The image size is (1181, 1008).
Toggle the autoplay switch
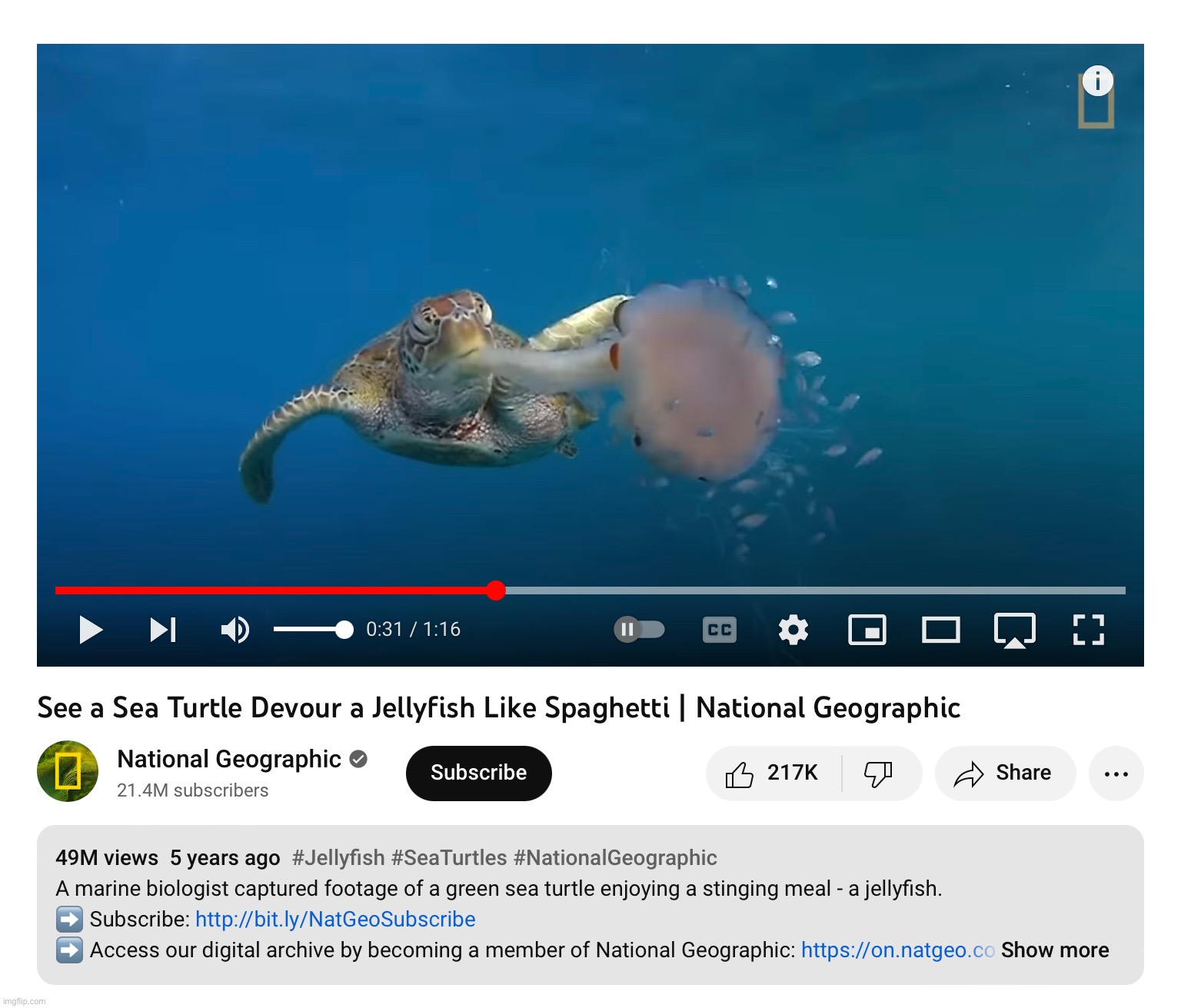[639, 630]
